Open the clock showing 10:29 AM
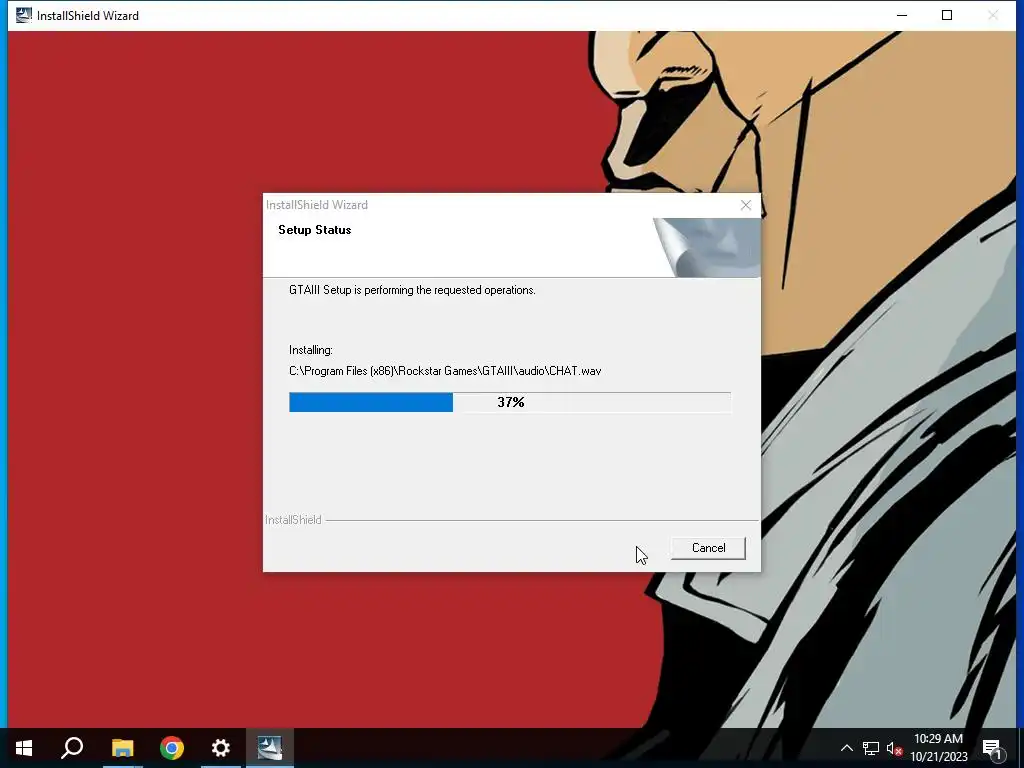 [938, 748]
